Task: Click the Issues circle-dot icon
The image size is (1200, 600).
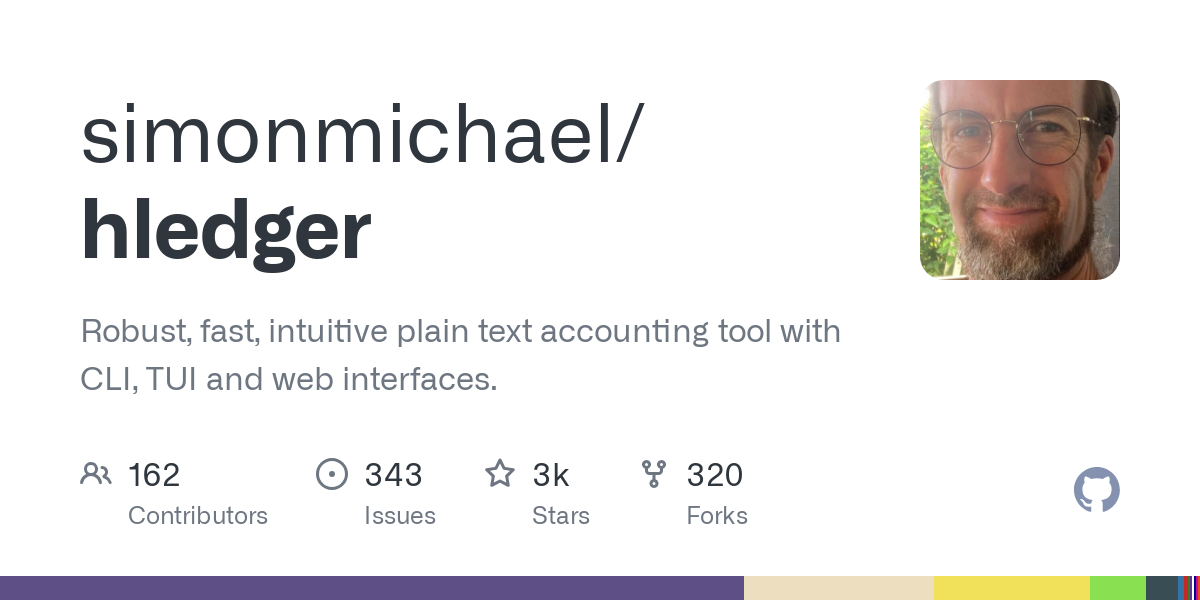Action: click(x=331, y=474)
